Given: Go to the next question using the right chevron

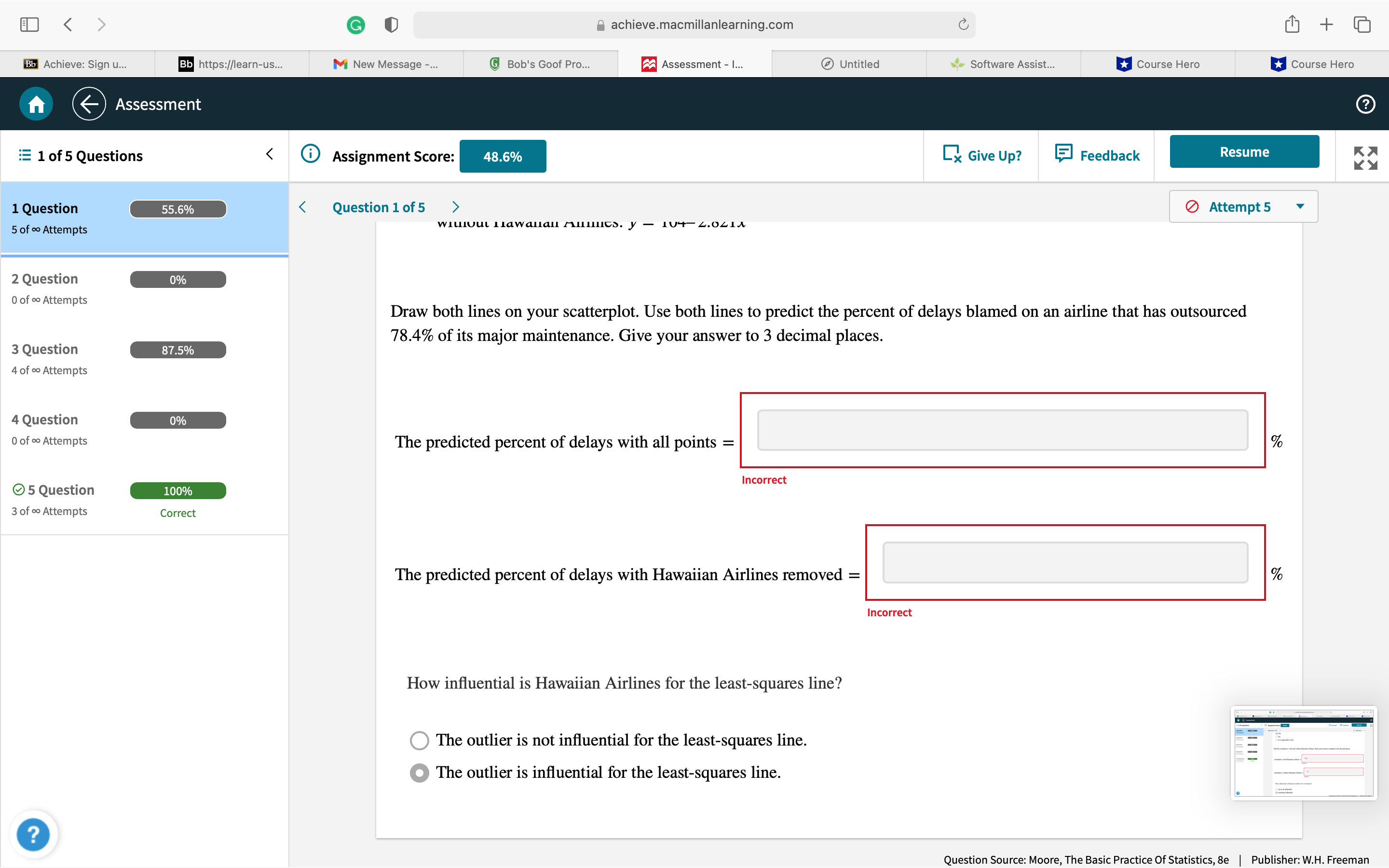Looking at the screenshot, I should (x=455, y=207).
